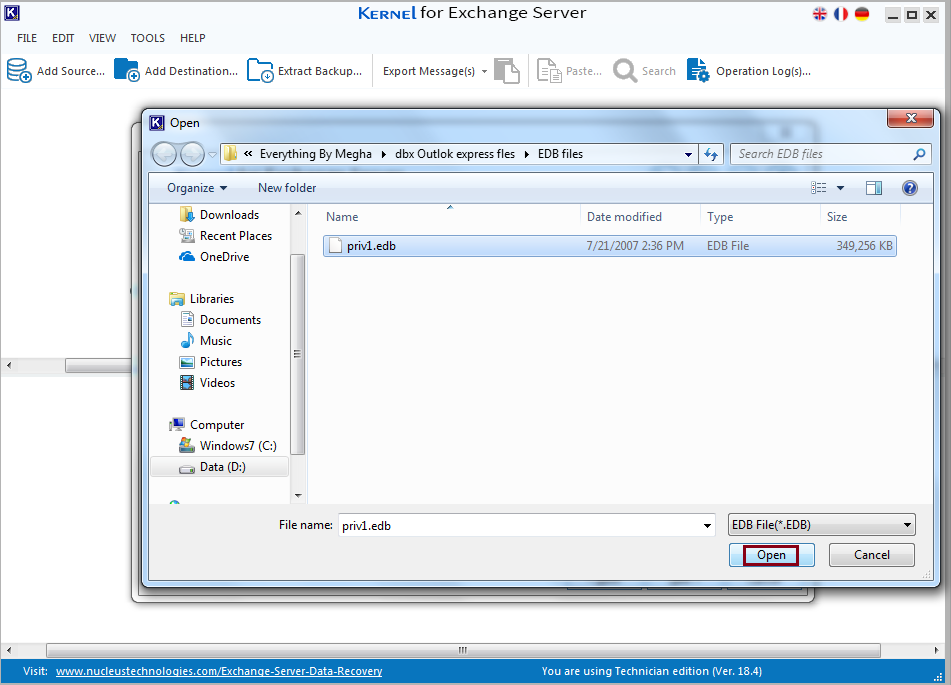Select Videos library
This screenshot has height=685, width=951.
tap(207, 383)
